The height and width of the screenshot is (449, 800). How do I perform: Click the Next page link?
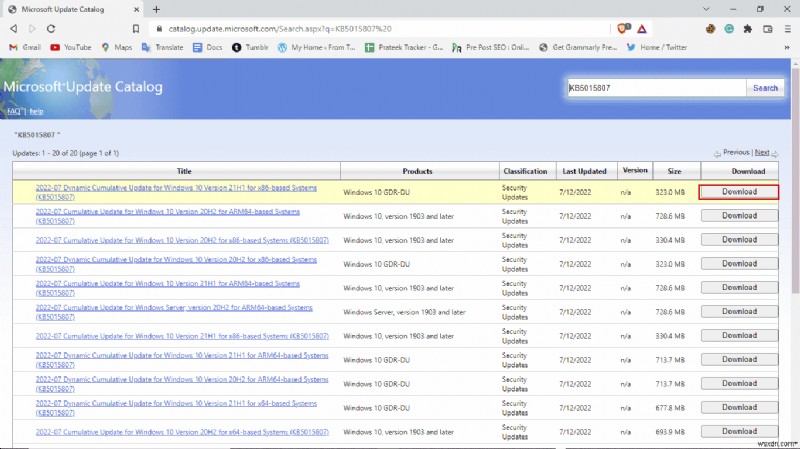pos(762,153)
